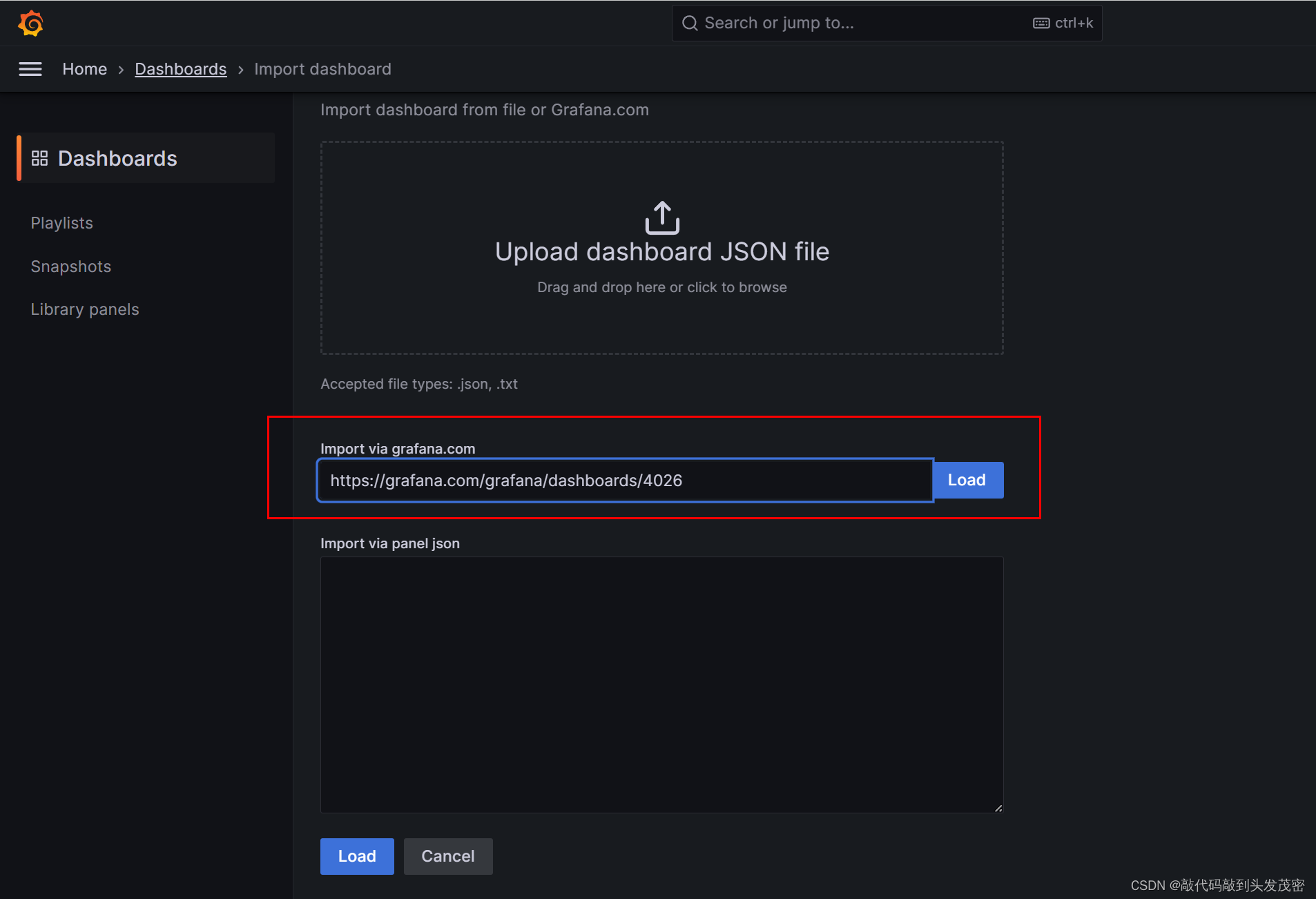Screen dimensions: 1316x899
Task: Click the Dashboards grid icon in sidebar
Action: (x=40, y=158)
